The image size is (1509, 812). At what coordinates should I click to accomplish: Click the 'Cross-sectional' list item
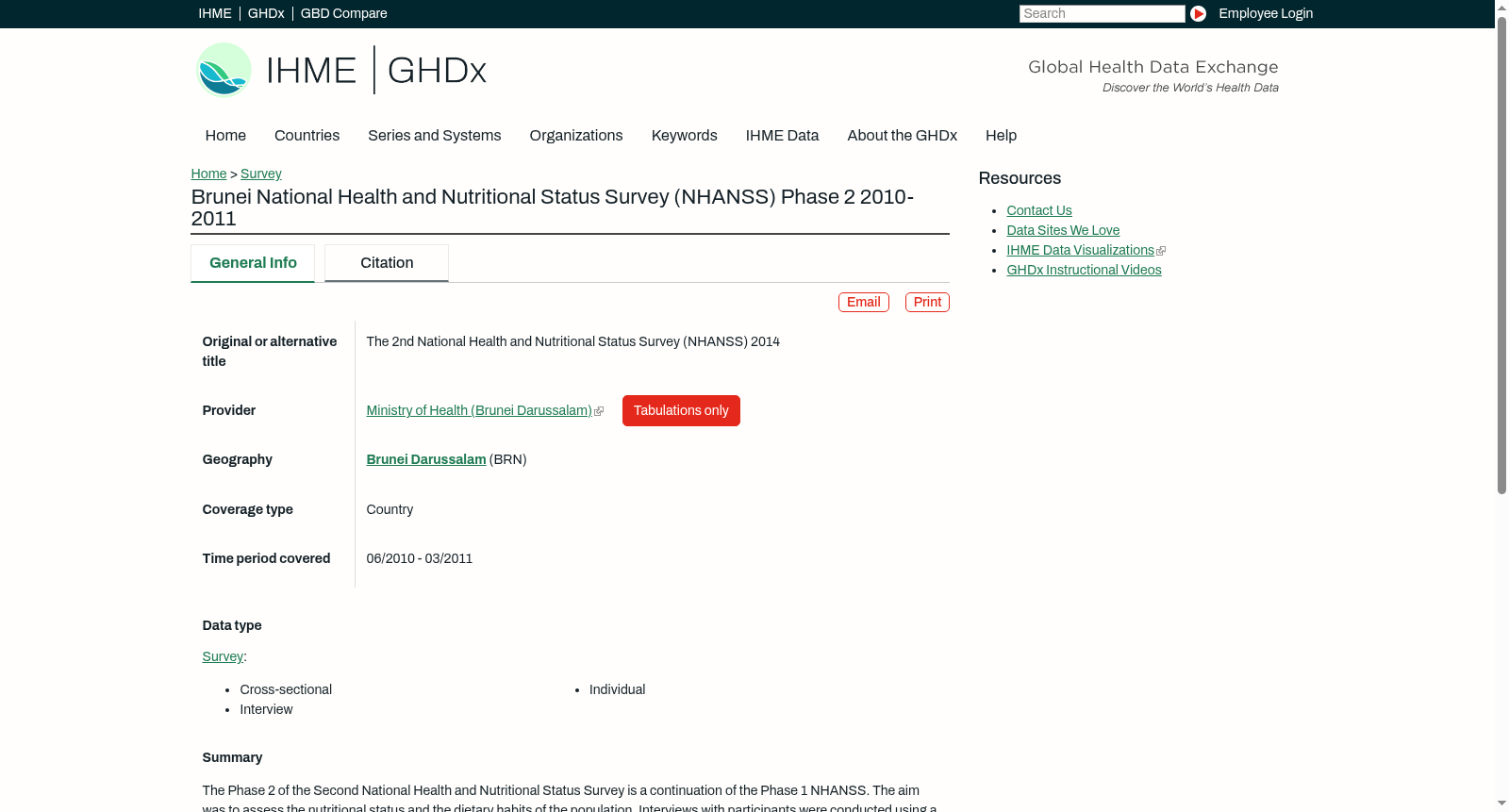286,689
